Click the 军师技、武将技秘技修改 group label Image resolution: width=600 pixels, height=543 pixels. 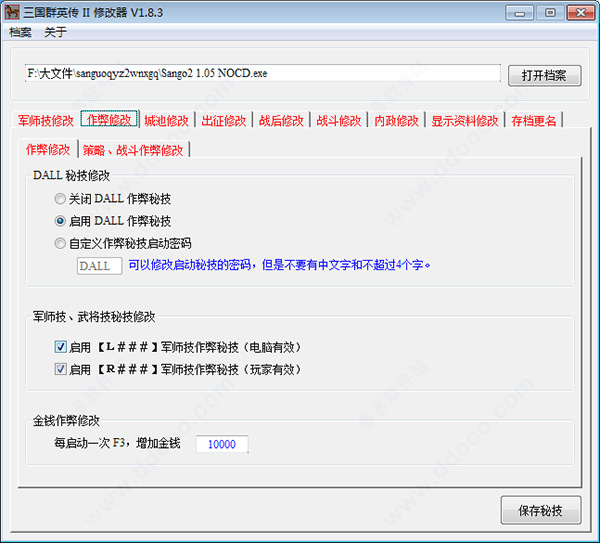coord(94,316)
